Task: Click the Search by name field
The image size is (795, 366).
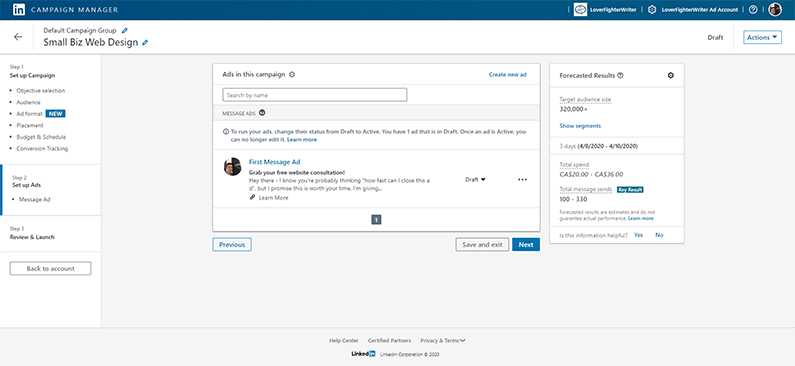Action: coord(314,95)
